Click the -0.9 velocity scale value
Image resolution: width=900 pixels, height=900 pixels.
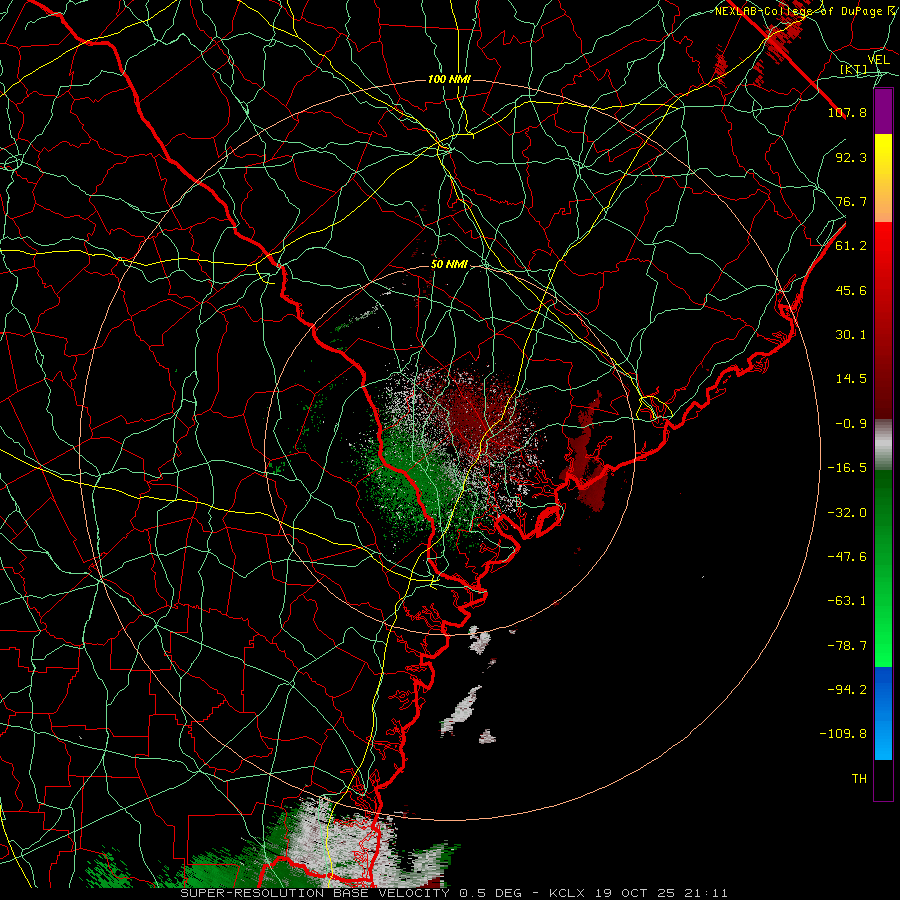tap(851, 424)
